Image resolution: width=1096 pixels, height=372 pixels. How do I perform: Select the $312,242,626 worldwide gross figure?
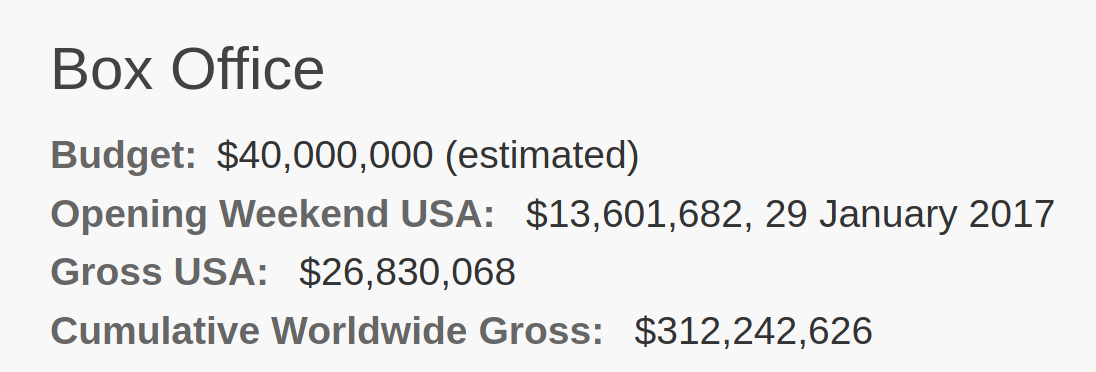[754, 330]
